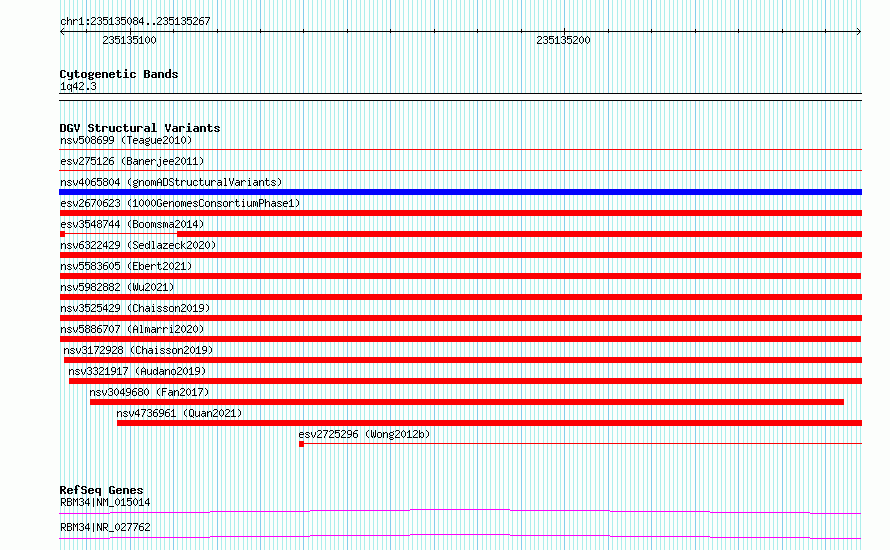Image resolution: width=890 pixels, height=550 pixels.
Task: Click the thin red line of esv2725296
Action: 583,444
